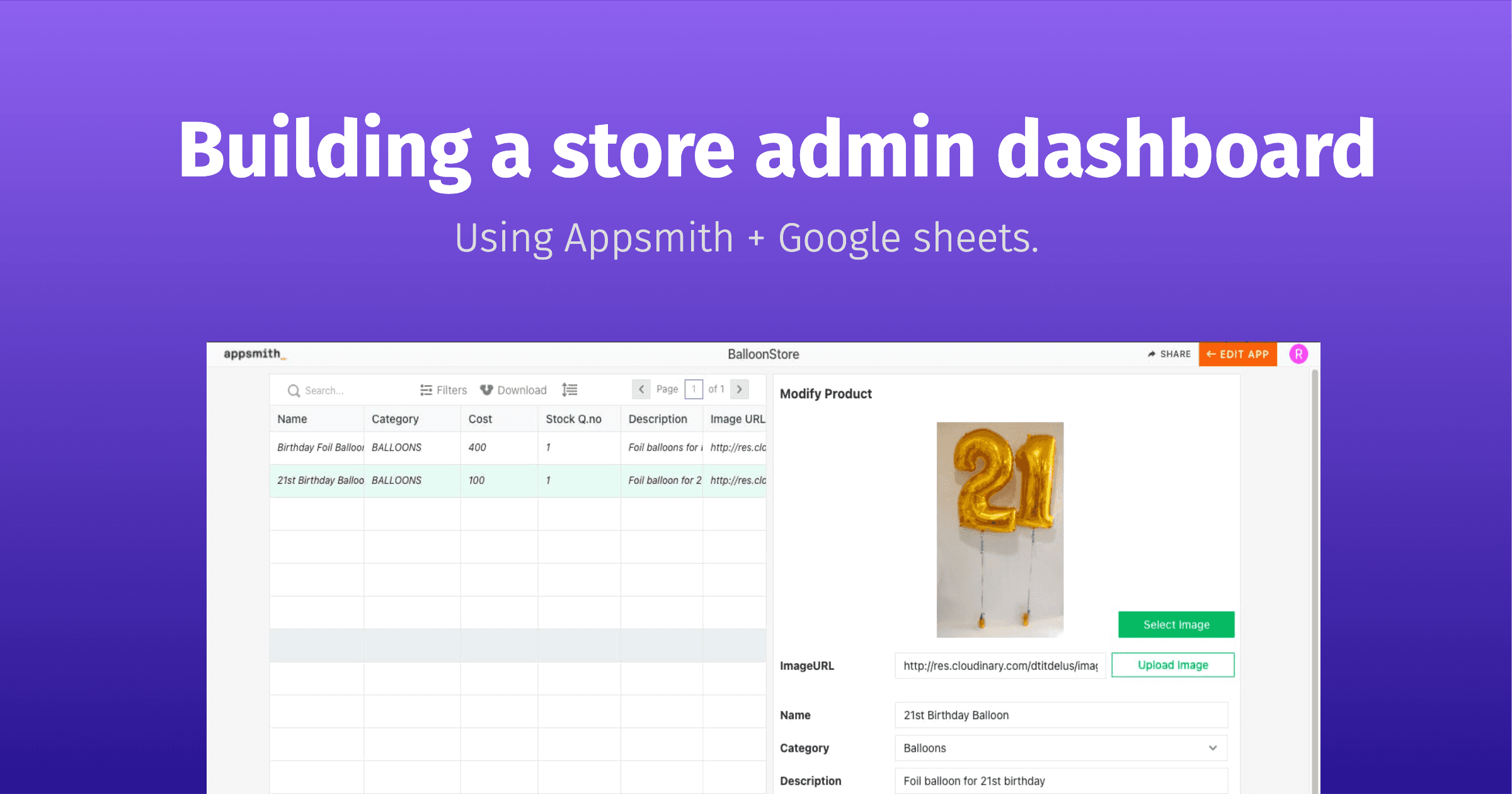This screenshot has height=794, width=1512.
Task: Go to previous table page arrow
Action: point(641,389)
